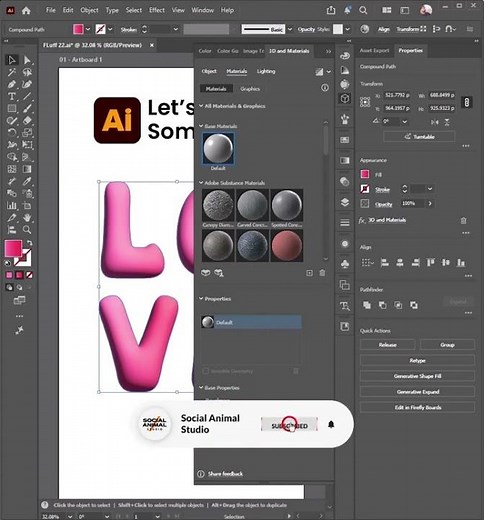Viewport: 484px width, 520px height.
Task: Select the Paintbrush tool
Action: pyautogui.click(x=27, y=108)
